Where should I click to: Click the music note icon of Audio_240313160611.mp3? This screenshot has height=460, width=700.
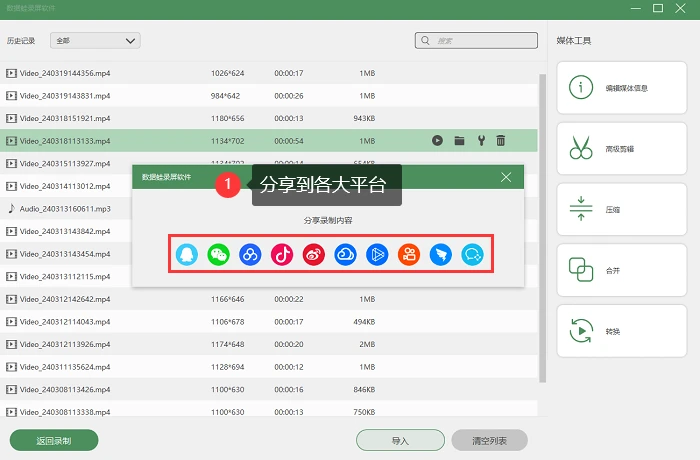12,209
